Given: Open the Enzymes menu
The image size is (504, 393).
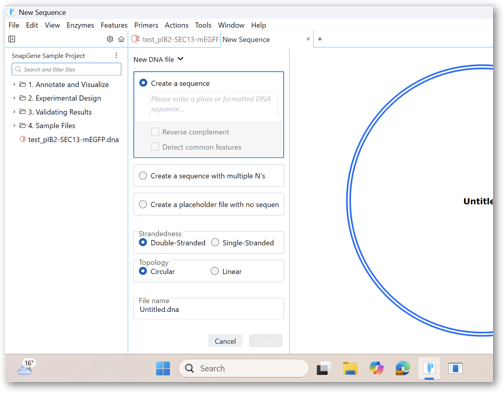Looking at the screenshot, I should coord(80,25).
